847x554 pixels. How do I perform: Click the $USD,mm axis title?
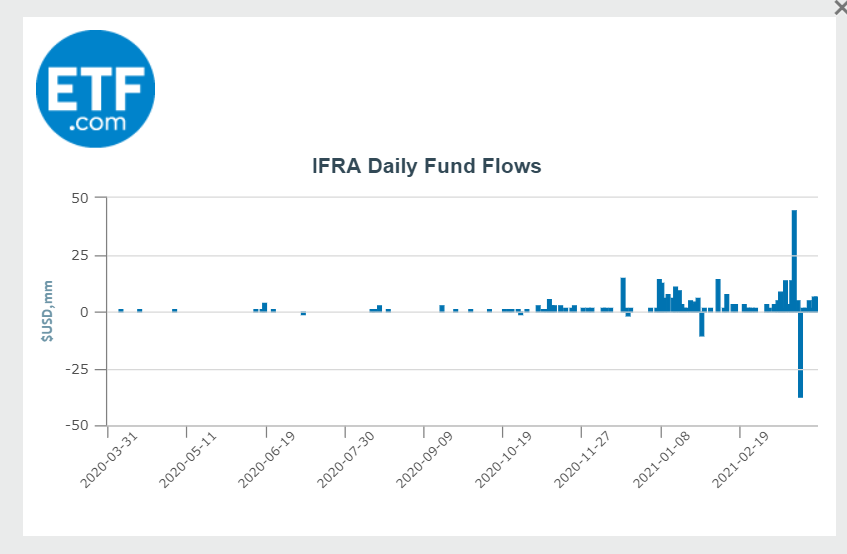point(47,312)
